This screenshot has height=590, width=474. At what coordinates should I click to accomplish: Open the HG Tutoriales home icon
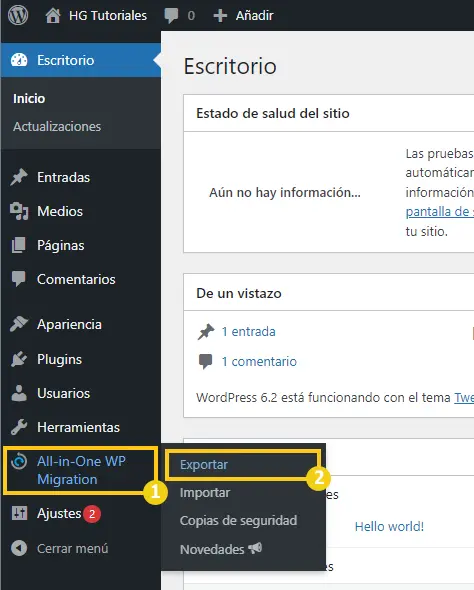(x=53, y=15)
